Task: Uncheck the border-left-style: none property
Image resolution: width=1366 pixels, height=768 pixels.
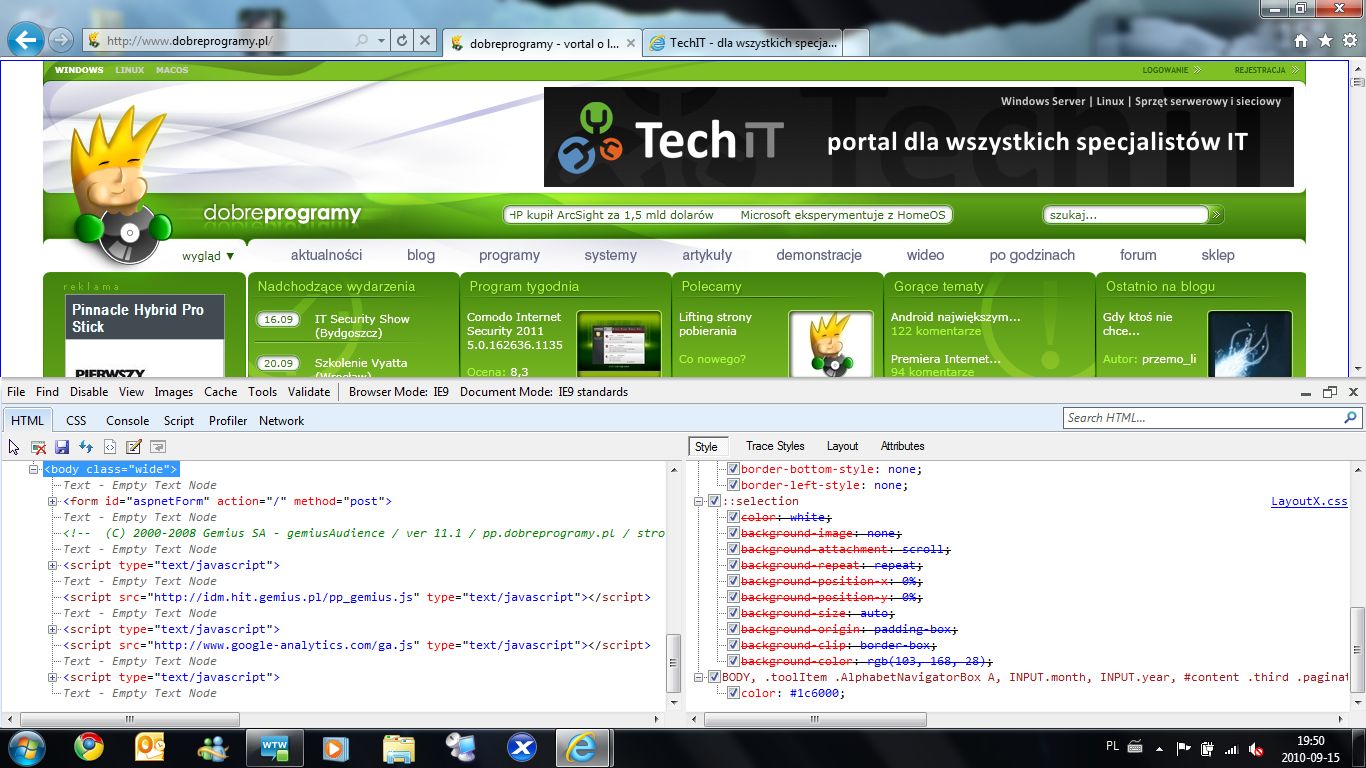Action: 733,485
